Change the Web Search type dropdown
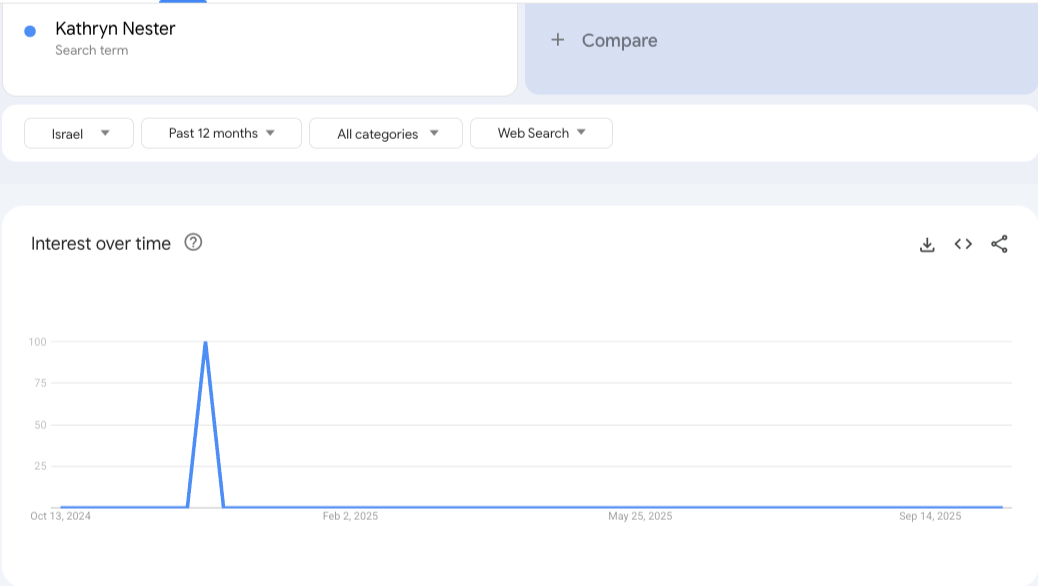This screenshot has height=586, width=1038. coord(541,133)
